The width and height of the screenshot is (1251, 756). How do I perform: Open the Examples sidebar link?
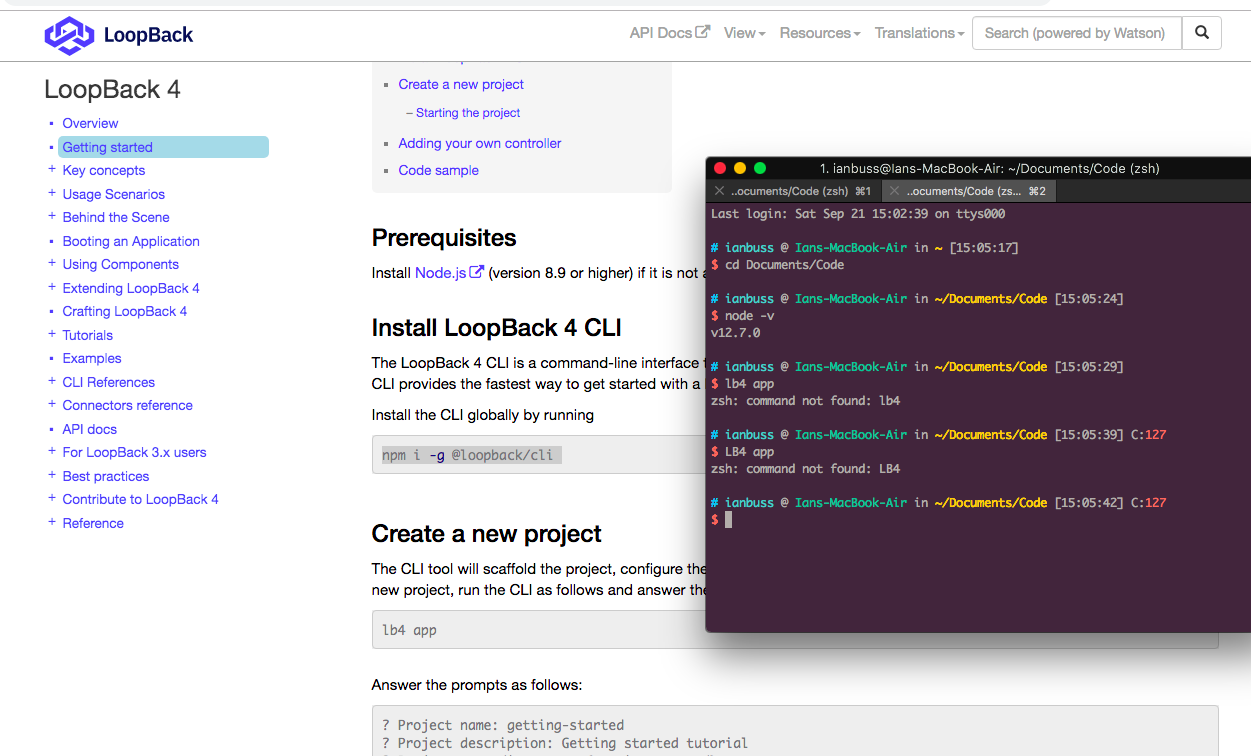pyautogui.click(x=92, y=358)
